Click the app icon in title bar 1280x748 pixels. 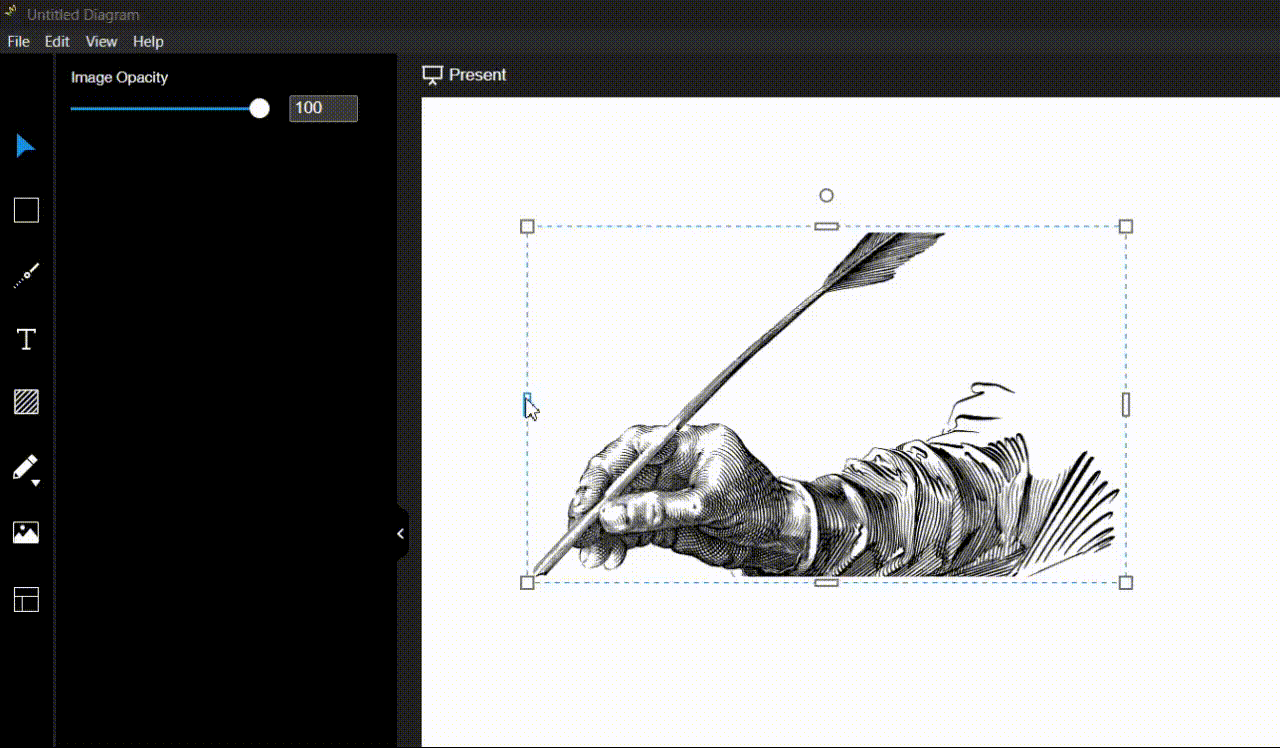[11, 13]
